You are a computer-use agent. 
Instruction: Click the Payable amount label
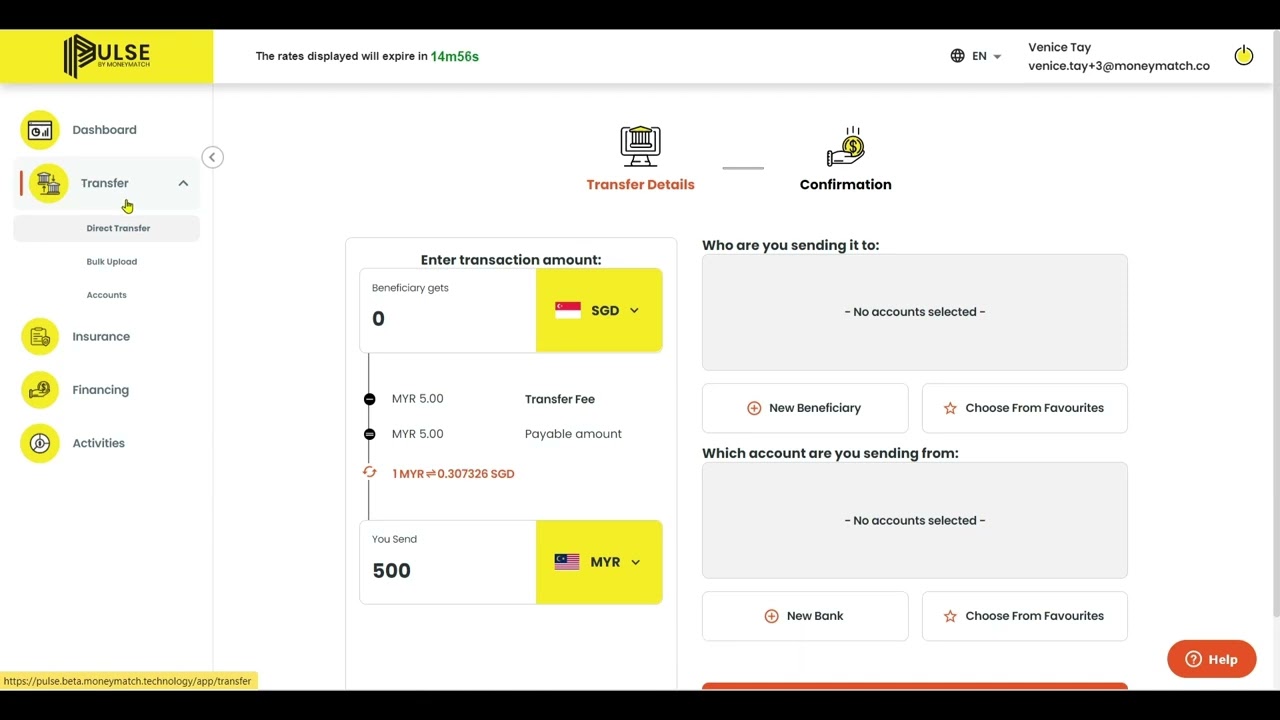(x=573, y=434)
